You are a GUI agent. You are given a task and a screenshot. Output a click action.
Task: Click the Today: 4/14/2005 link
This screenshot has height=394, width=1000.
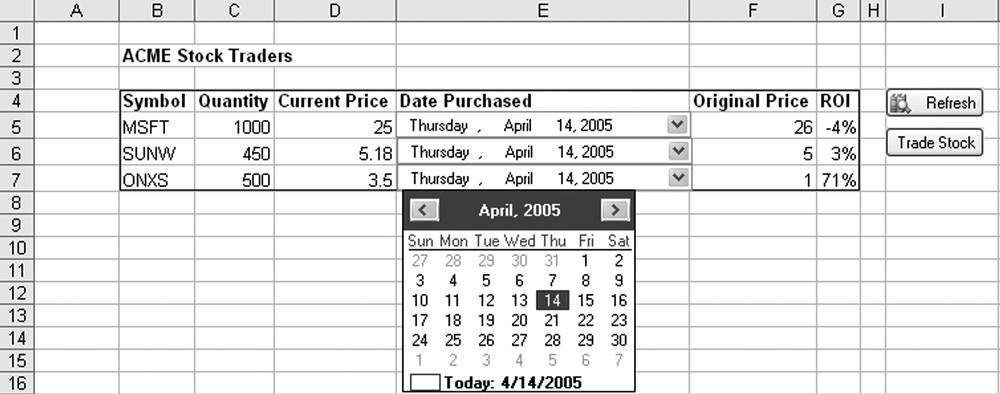[513, 383]
